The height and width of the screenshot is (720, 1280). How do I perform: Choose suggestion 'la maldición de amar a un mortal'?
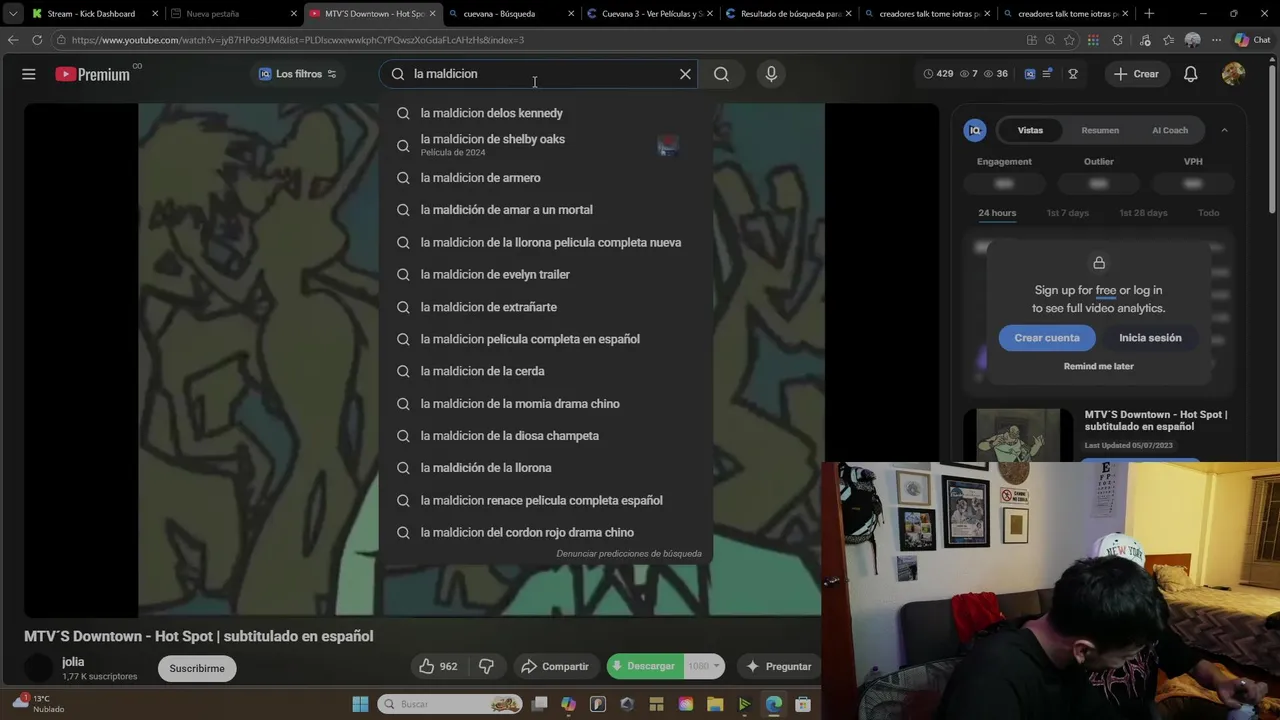[546, 210]
